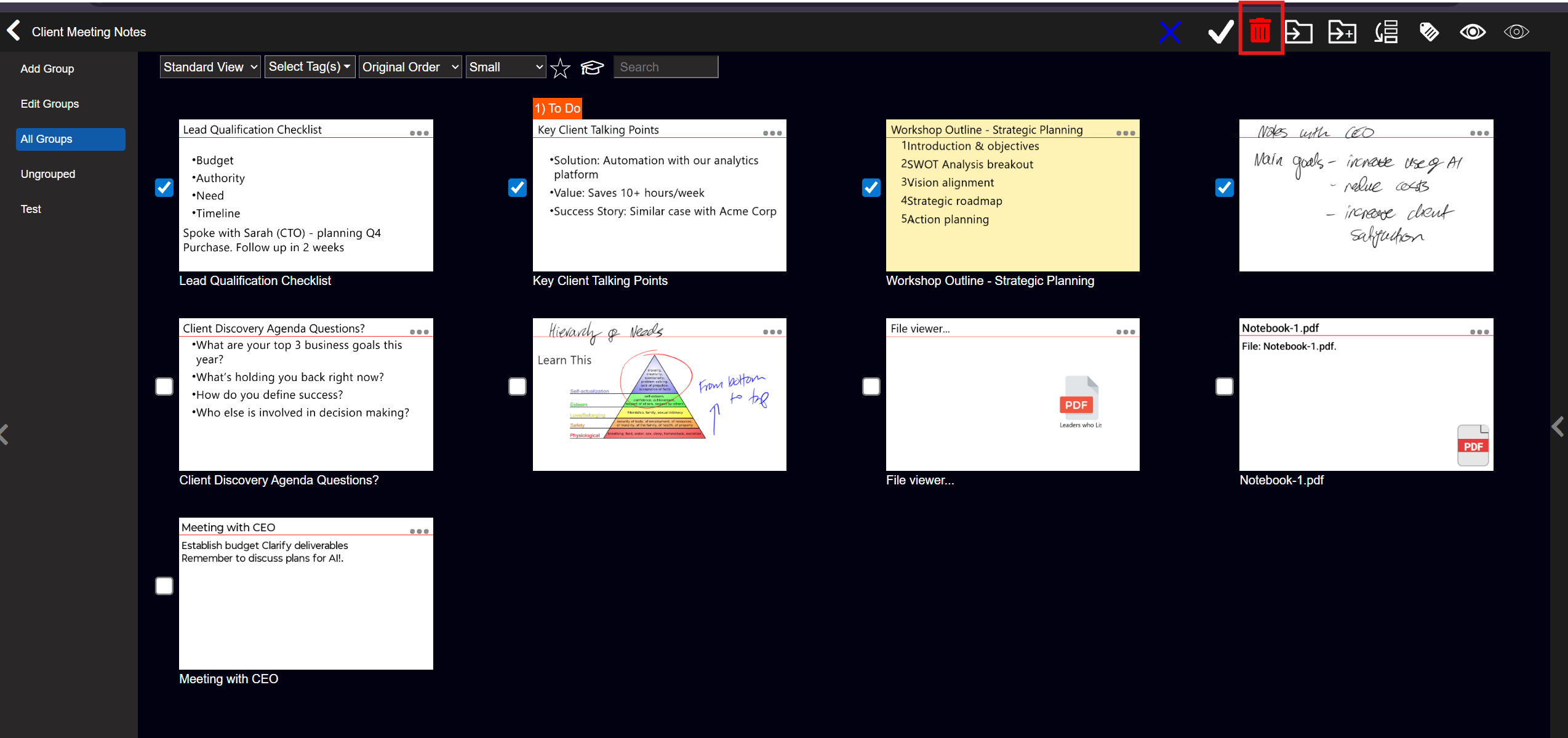Select the Test group in sidebar

click(31, 209)
